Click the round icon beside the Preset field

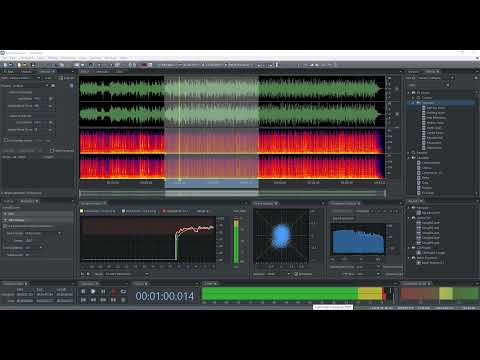click(71, 86)
